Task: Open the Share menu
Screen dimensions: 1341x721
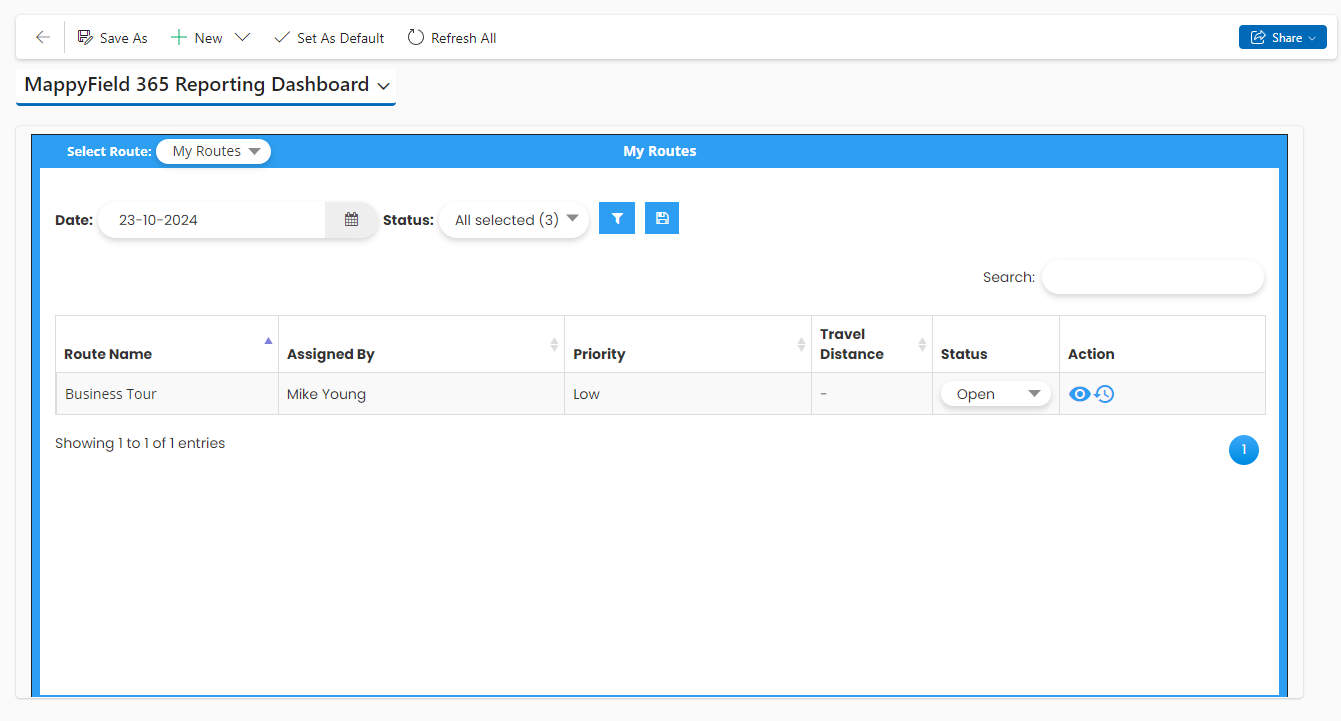Action: pyautogui.click(x=1283, y=38)
